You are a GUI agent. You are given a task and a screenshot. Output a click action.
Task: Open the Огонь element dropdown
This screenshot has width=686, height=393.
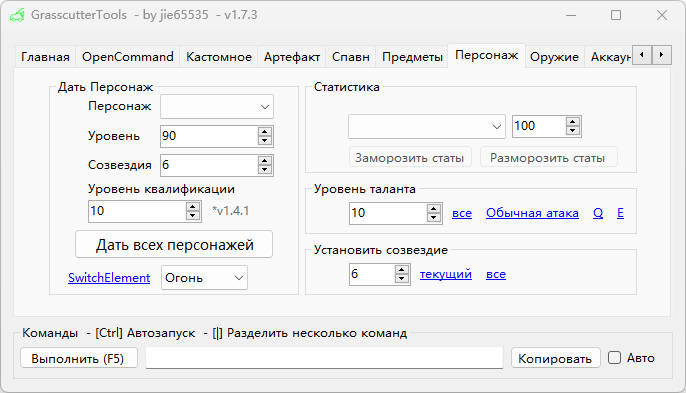tap(204, 277)
